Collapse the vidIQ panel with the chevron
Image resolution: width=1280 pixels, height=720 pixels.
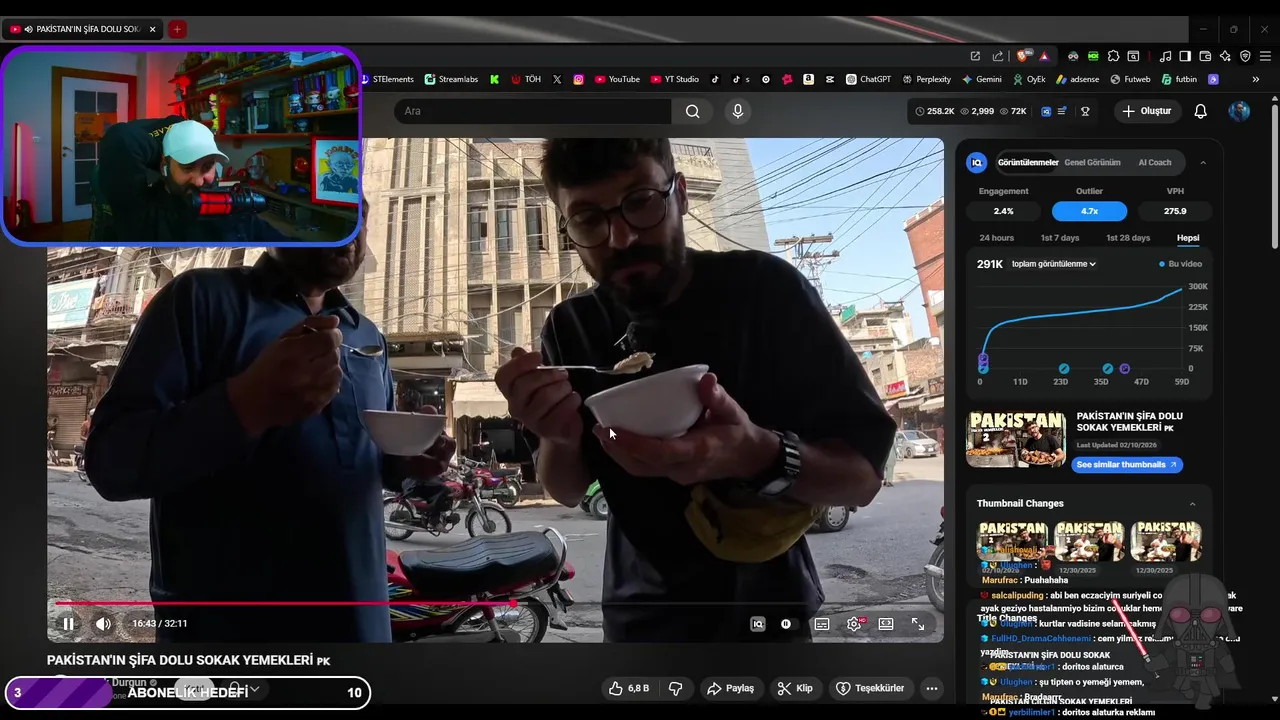(x=1203, y=162)
